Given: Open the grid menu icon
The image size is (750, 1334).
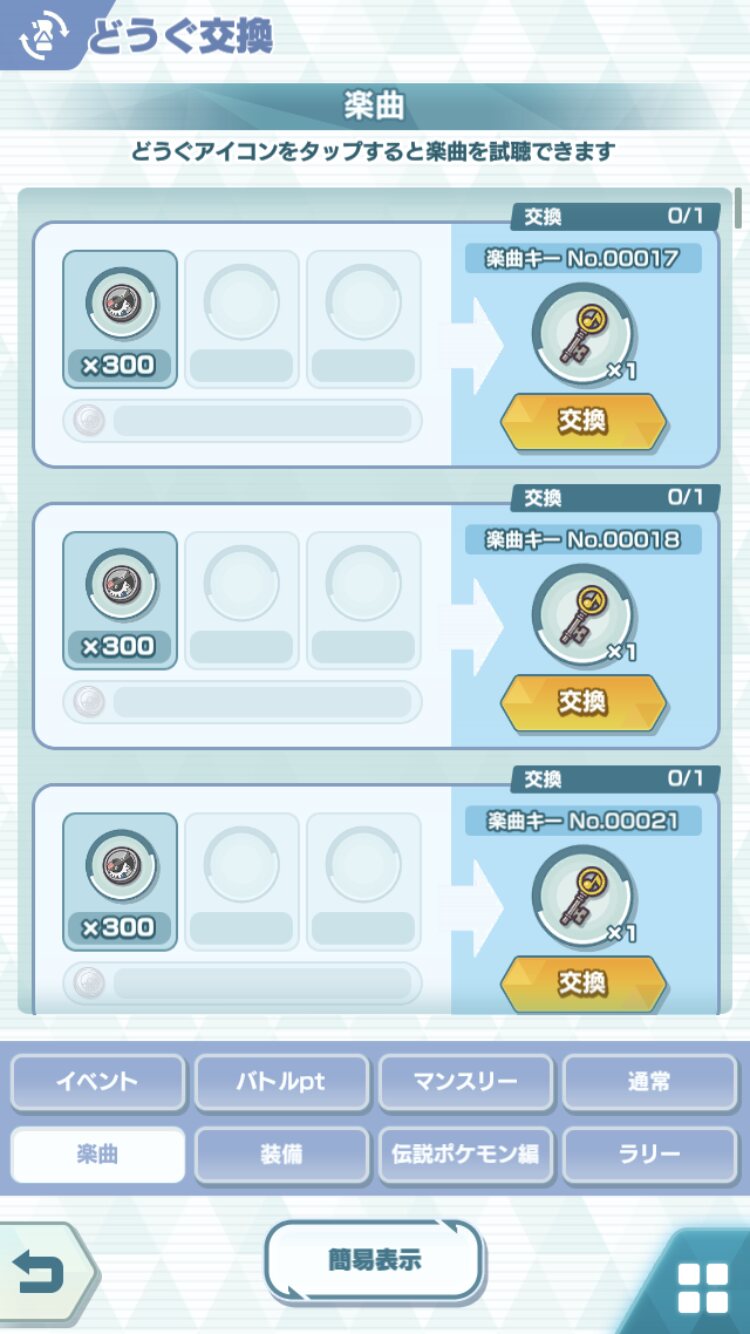Looking at the screenshot, I should (702, 1287).
